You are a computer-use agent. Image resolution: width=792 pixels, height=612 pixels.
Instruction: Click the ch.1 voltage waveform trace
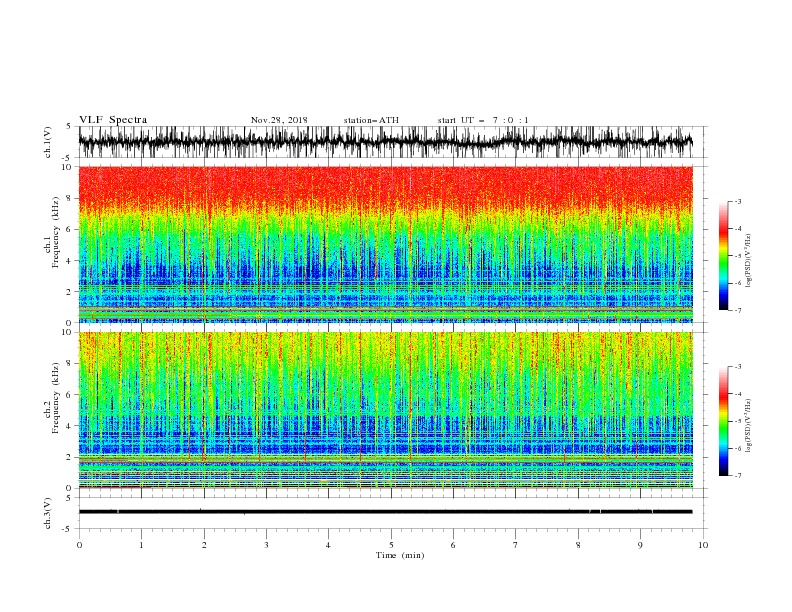pyautogui.click(x=385, y=142)
